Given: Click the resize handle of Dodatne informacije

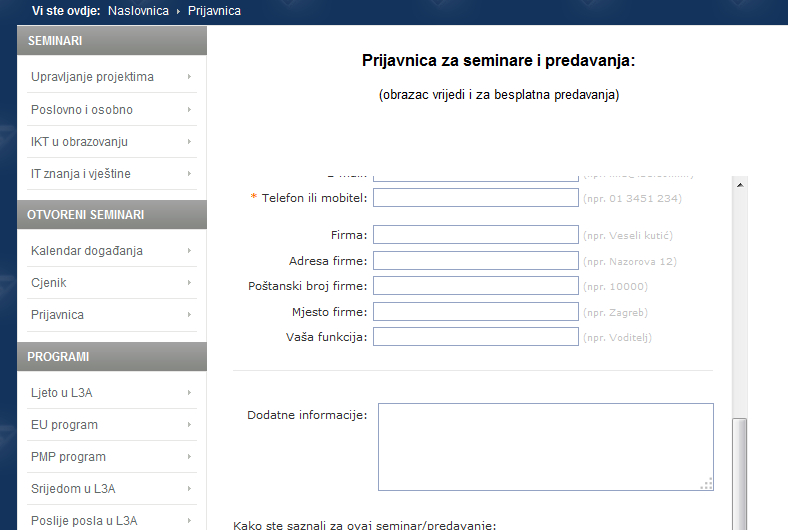Looking at the screenshot, I should 707,484.
